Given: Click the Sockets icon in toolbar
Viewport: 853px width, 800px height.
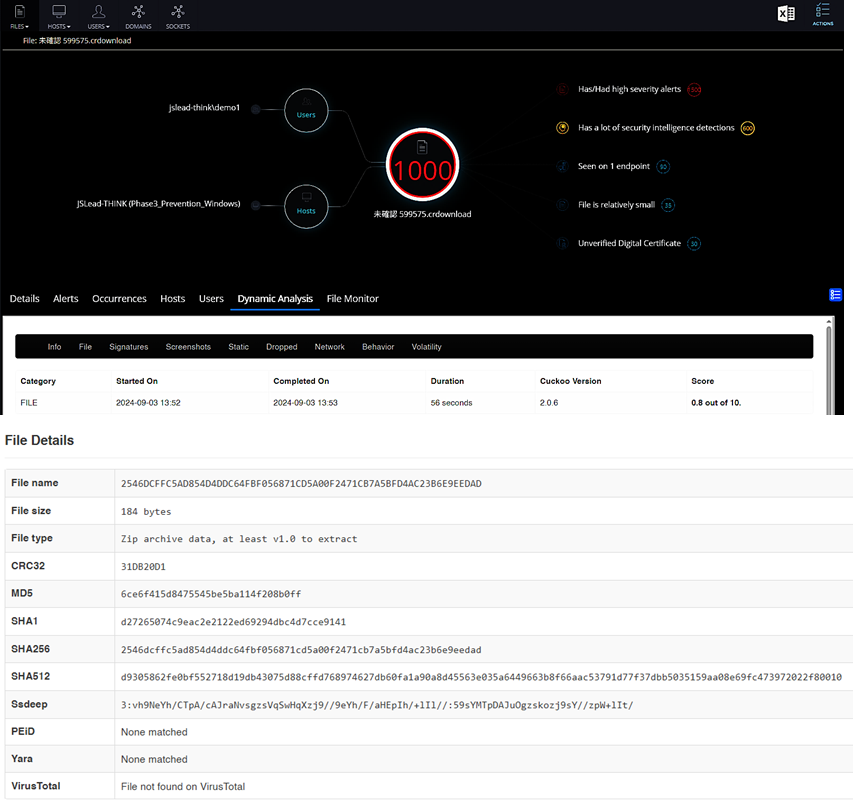Looking at the screenshot, I should coord(177,15).
